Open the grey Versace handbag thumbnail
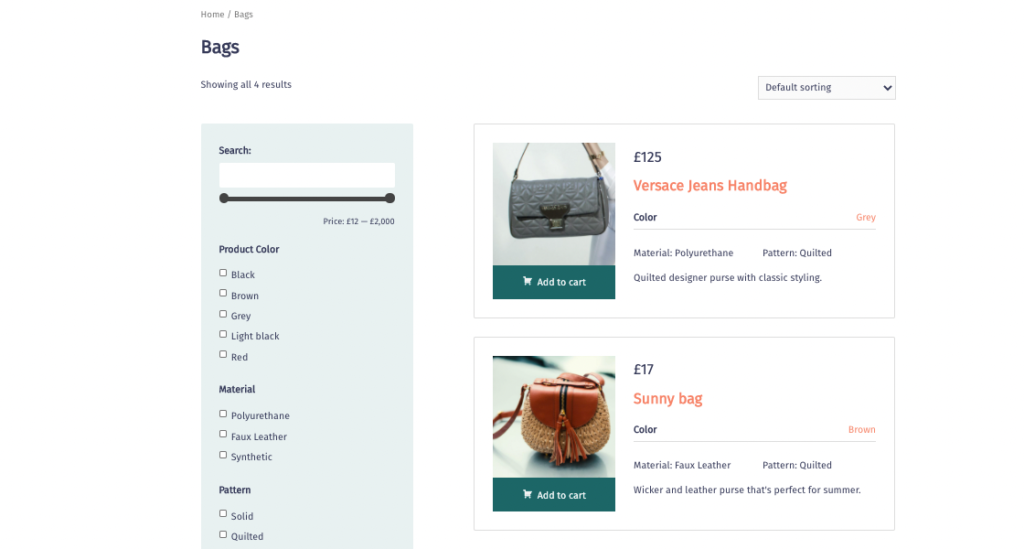Viewport: 1024px width, 549px height. [554, 204]
